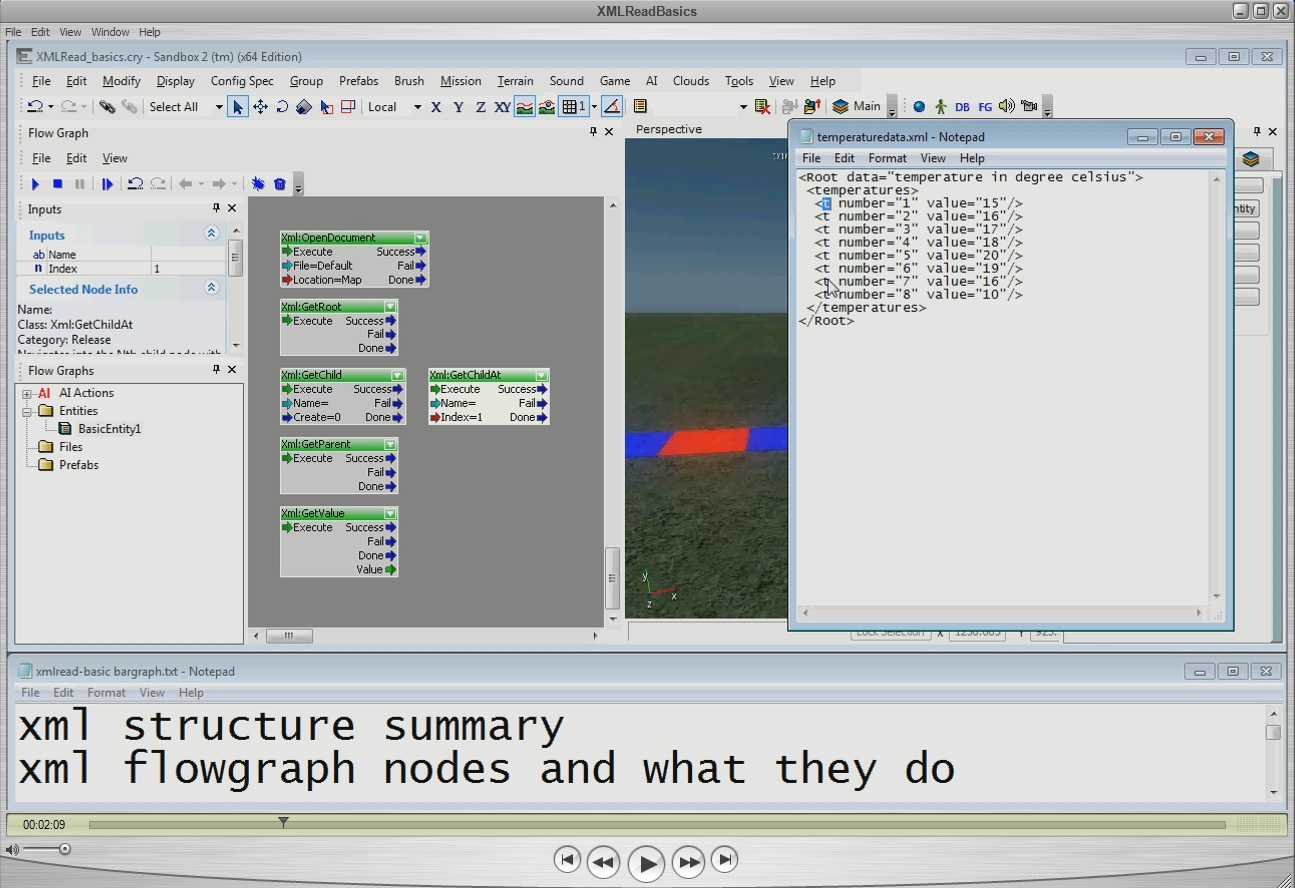Click the Flow Graph Step icon

[x=107, y=184]
